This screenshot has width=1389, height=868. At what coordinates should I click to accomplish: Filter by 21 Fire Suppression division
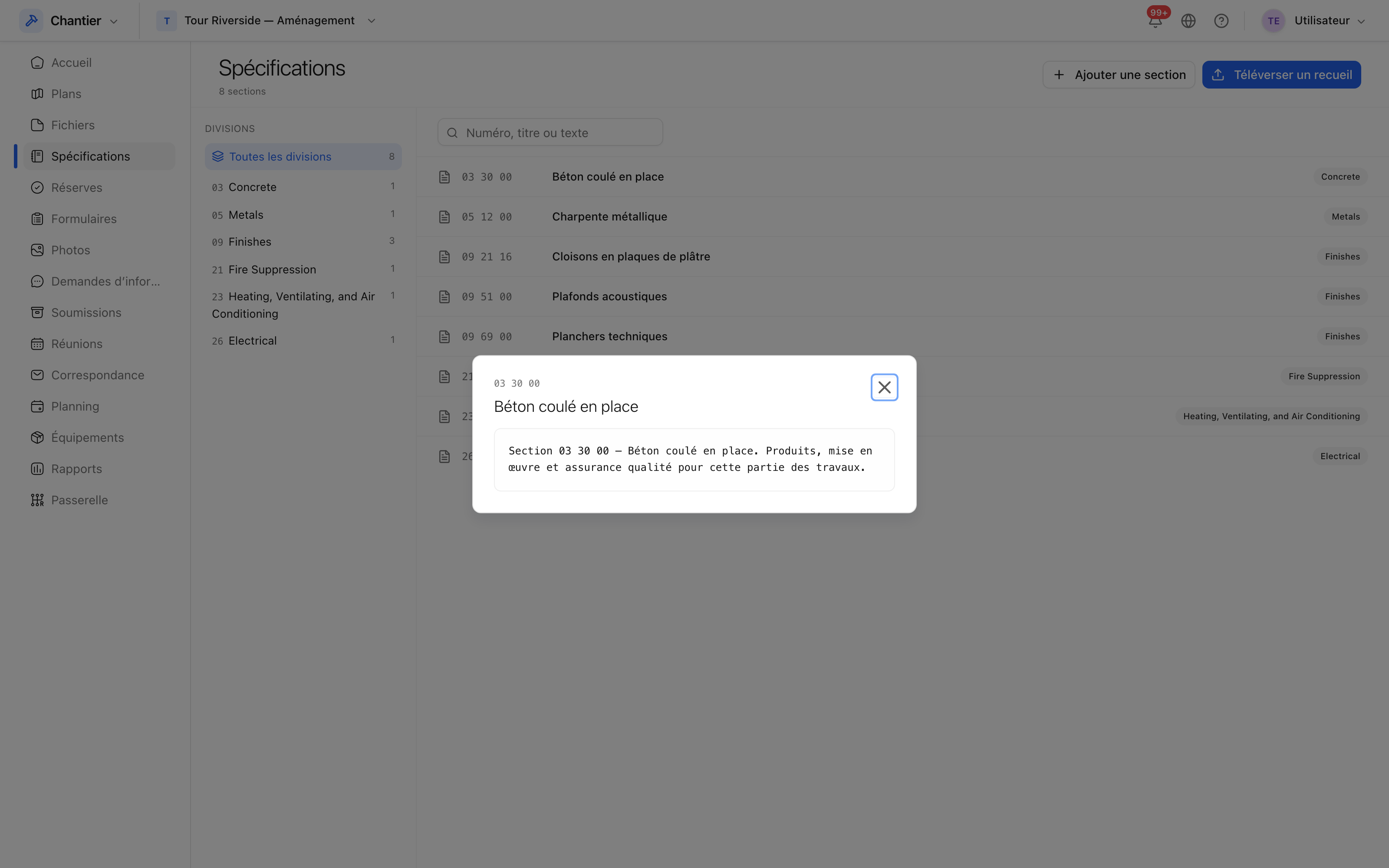303,269
